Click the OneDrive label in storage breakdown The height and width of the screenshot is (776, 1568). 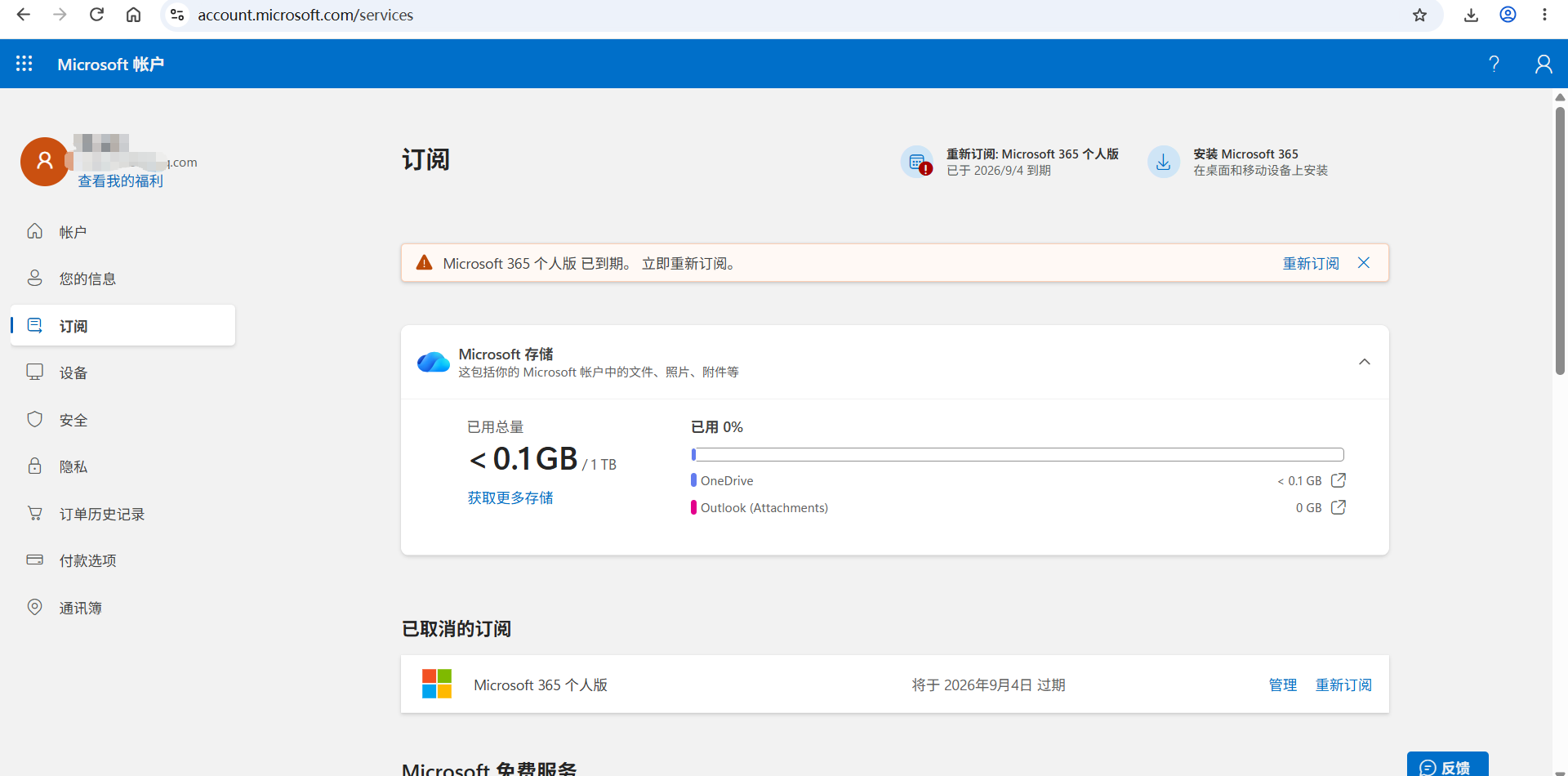pos(727,480)
